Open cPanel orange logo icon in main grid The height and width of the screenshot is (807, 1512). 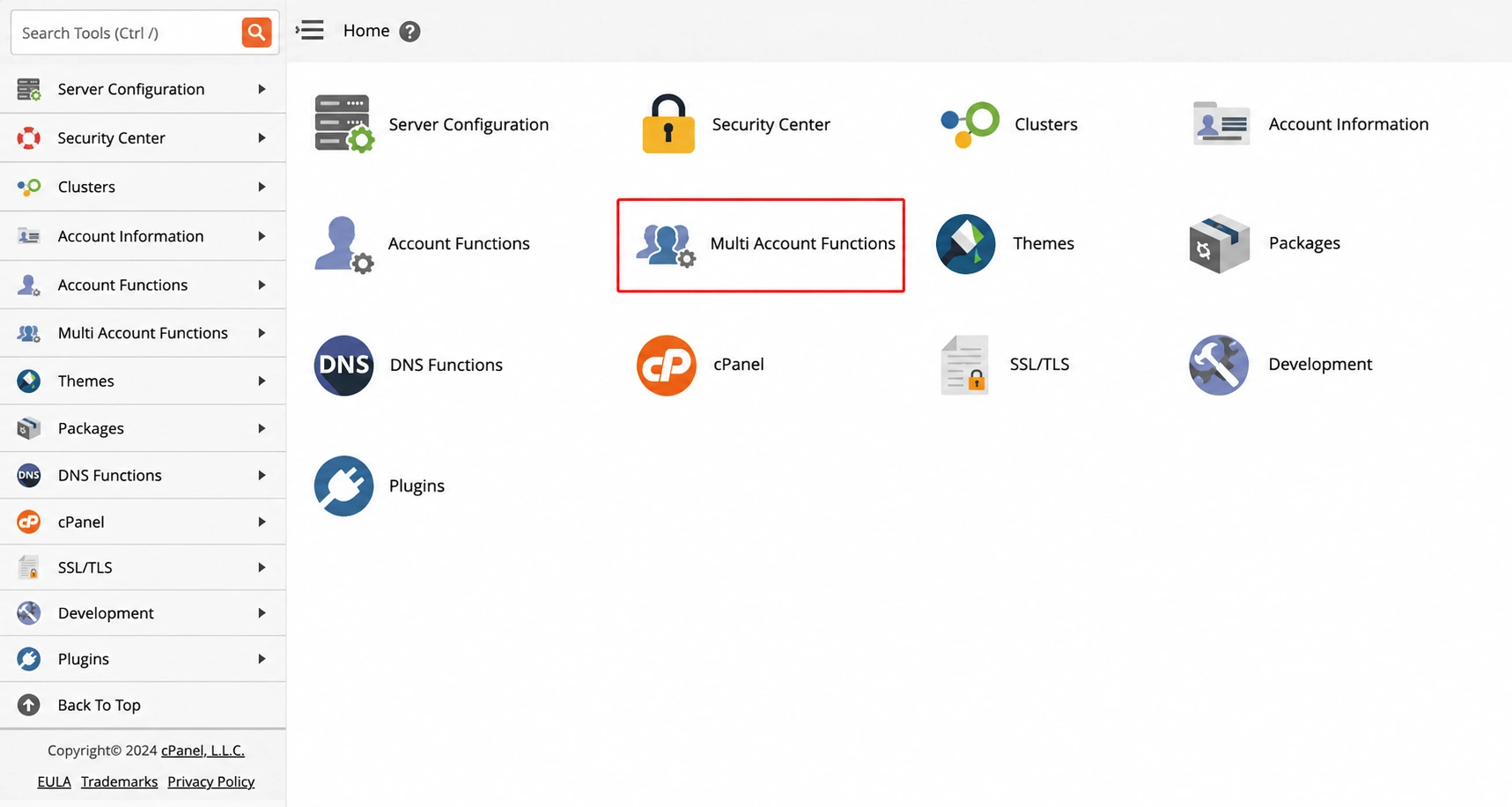click(667, 365)
